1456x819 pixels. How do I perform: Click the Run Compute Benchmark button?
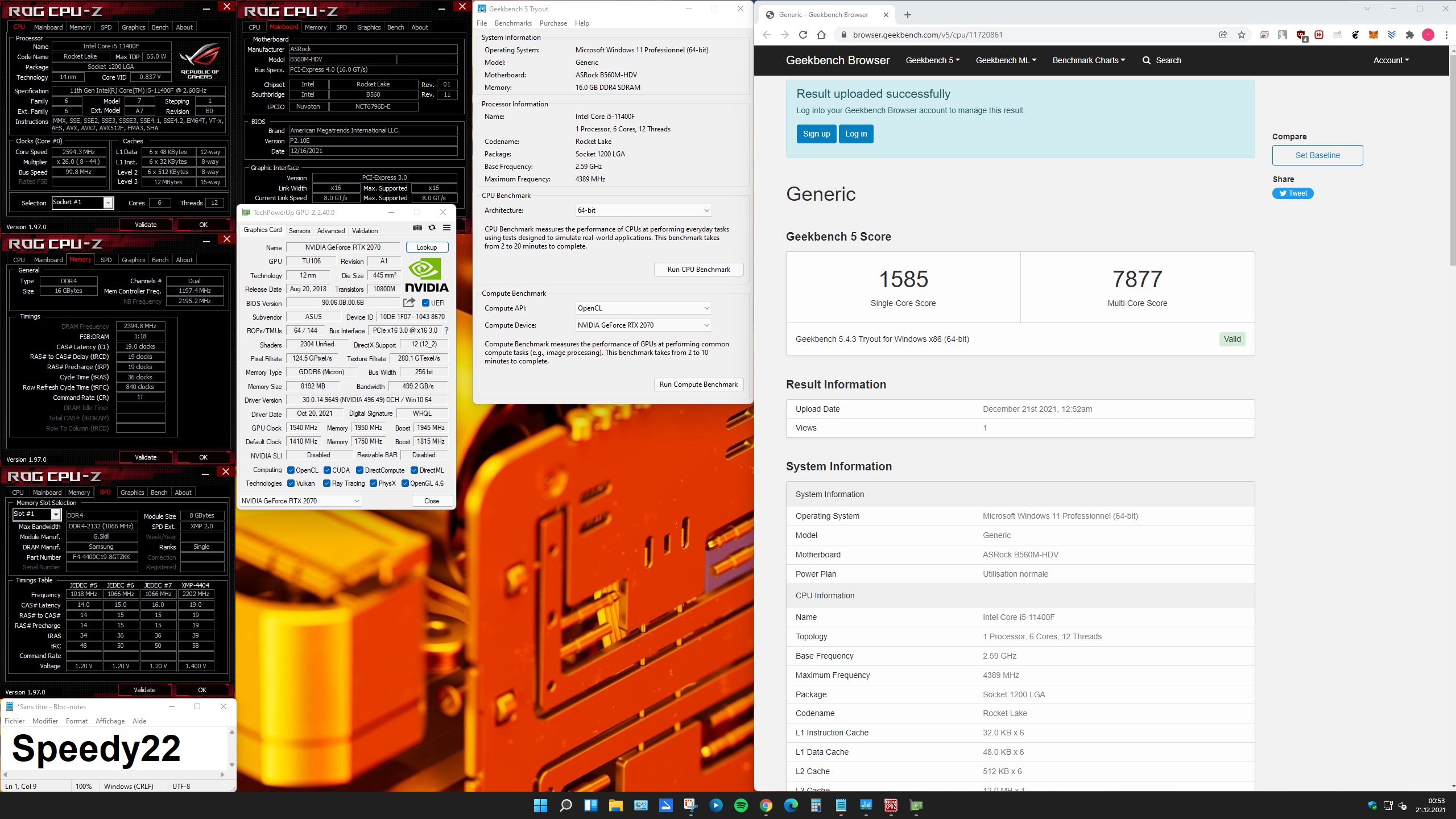point(698,384)
